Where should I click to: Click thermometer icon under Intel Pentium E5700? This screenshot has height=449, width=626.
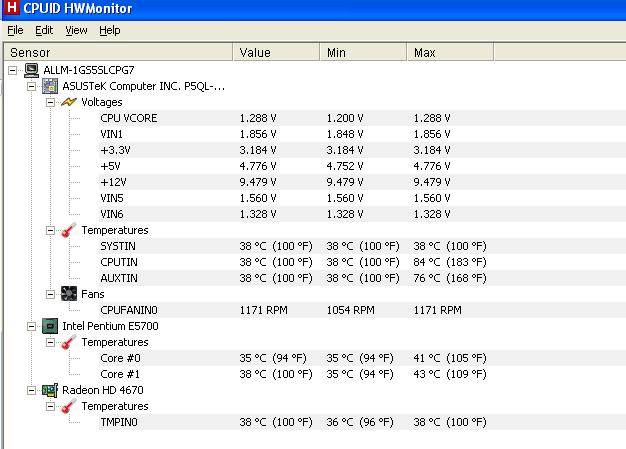69,342
